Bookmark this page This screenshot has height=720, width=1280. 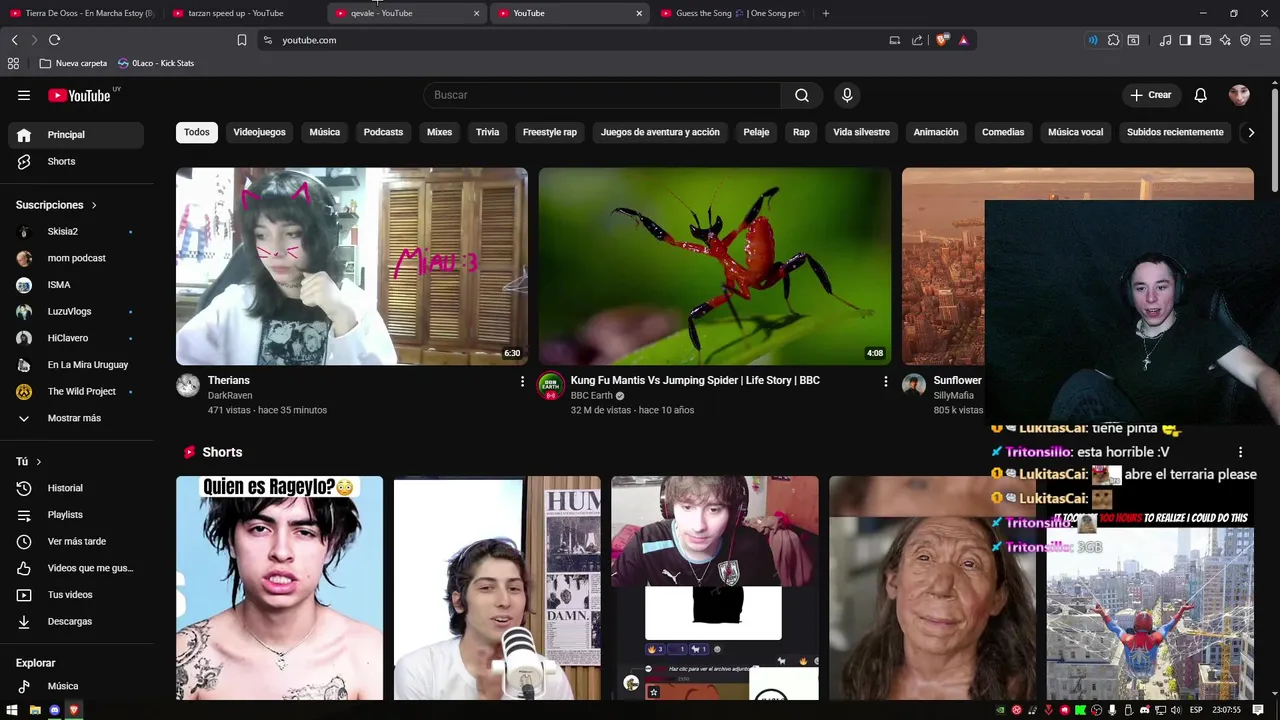[x=241, y=40]
